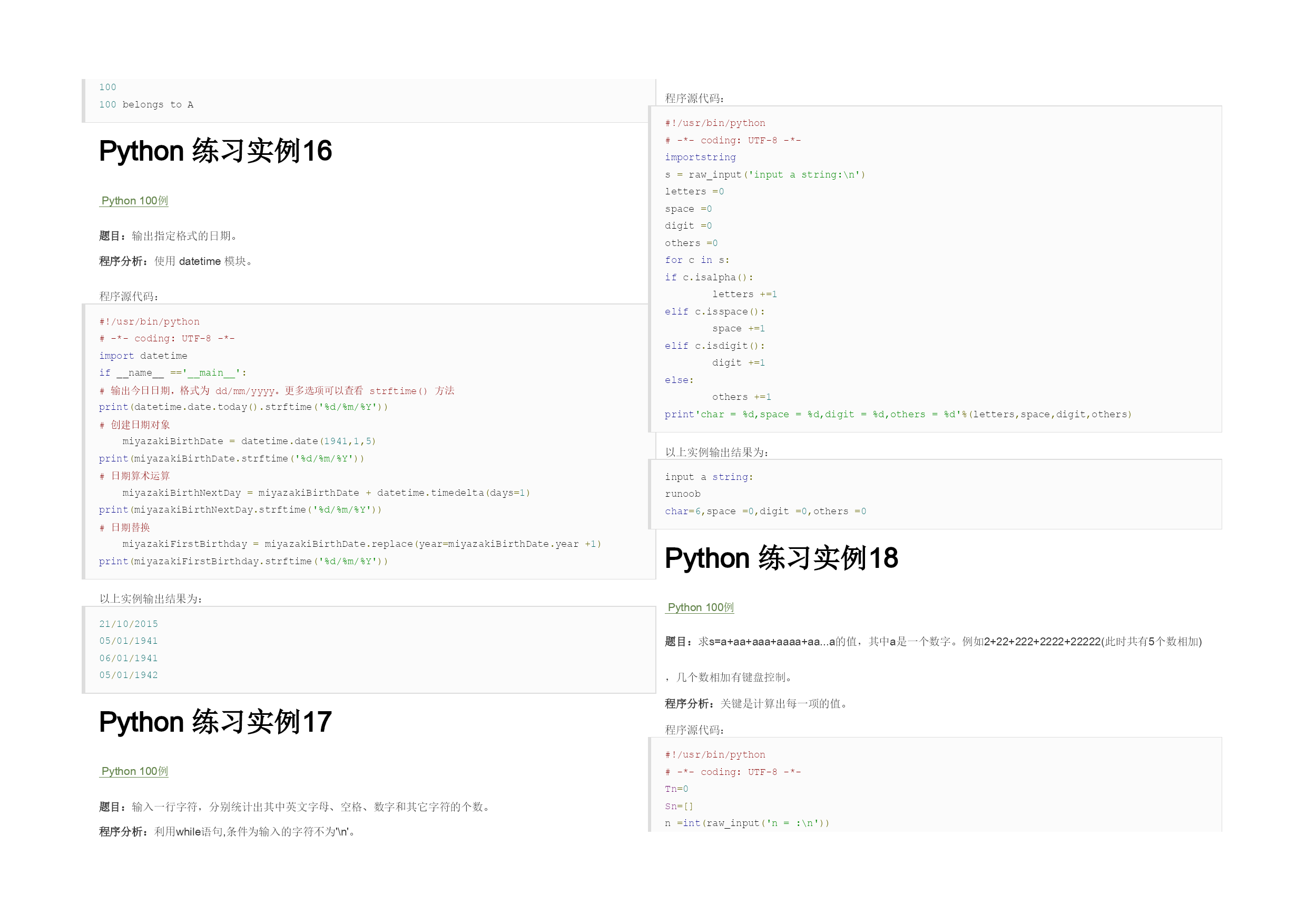Screen dimensions: 1307x924
Task: Click the heading Python 练习实例16
Action: (215, 151)
